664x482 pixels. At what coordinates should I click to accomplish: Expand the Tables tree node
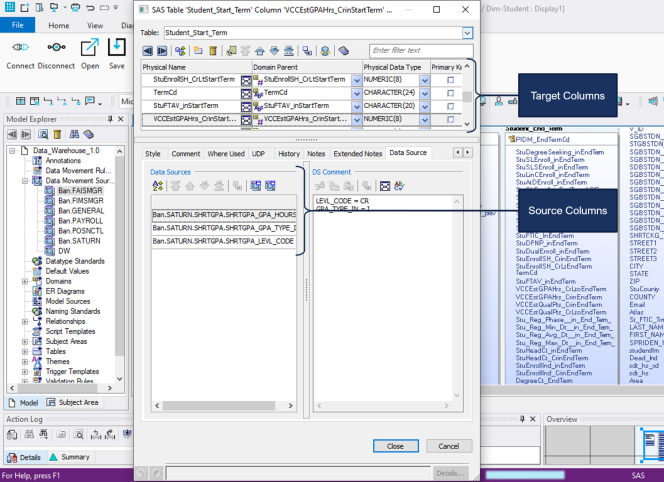coord(25,352)
